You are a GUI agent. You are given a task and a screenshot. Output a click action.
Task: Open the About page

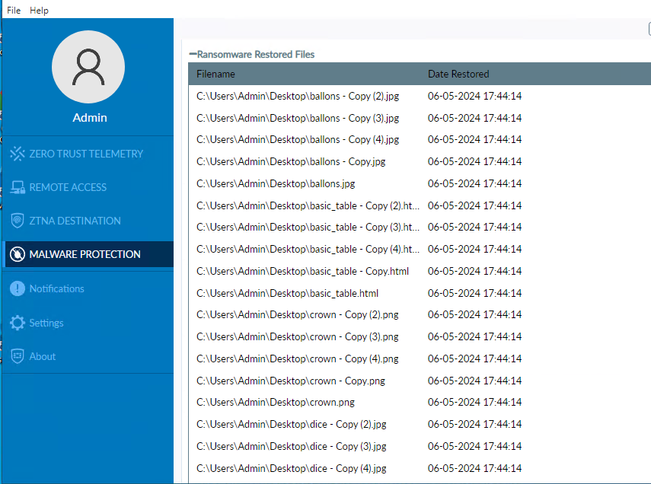pos(88,356)
